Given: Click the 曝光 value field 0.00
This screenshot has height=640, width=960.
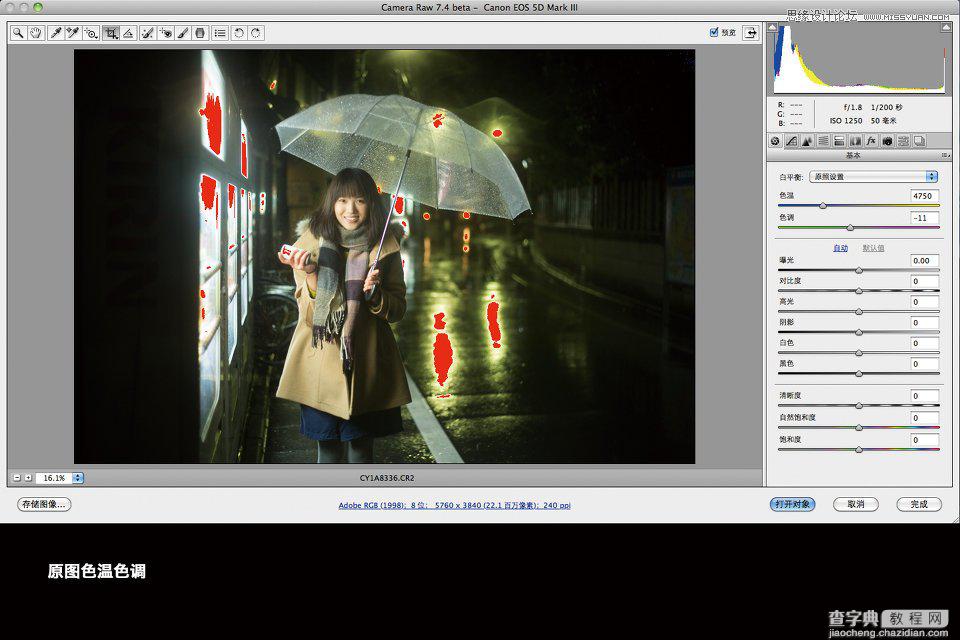Looking at the screenshot, I should tap(924, 260).
